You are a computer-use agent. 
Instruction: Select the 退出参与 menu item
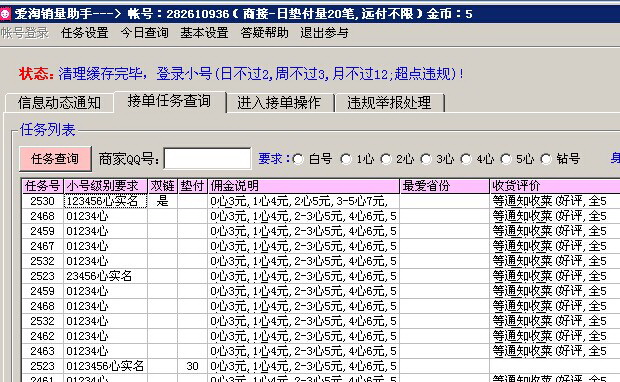[x=324, y=33]
